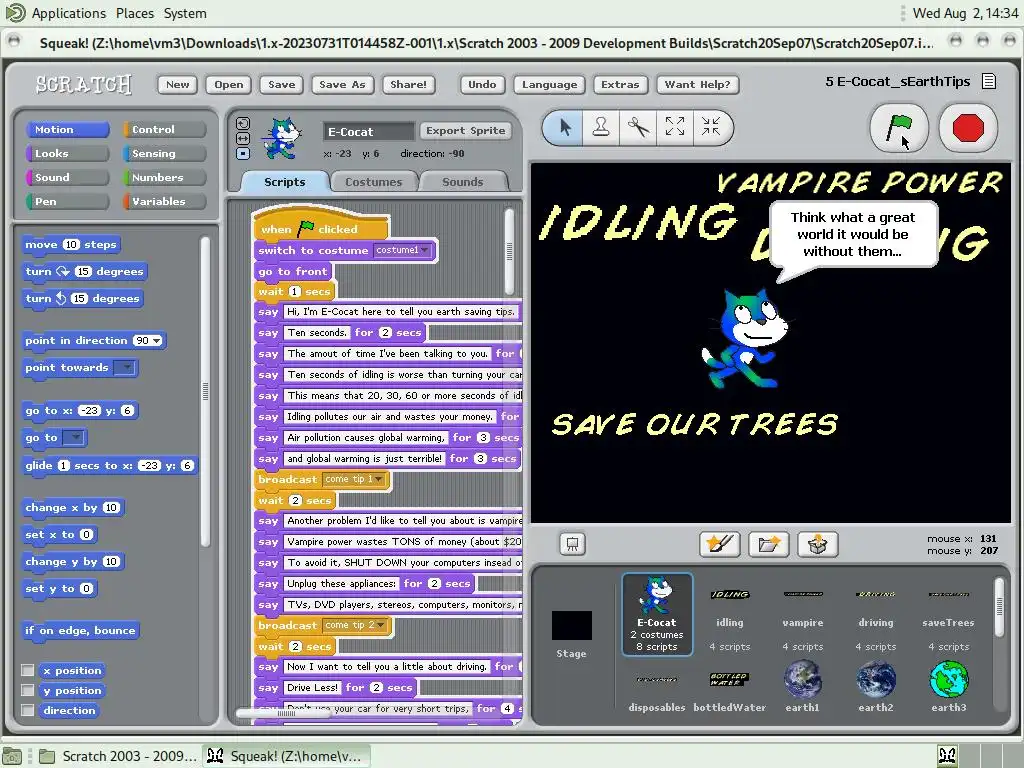This screenshot has height=768, width=1024.
Task: Select the Sensing block category
Action: (x=165, y=153)
